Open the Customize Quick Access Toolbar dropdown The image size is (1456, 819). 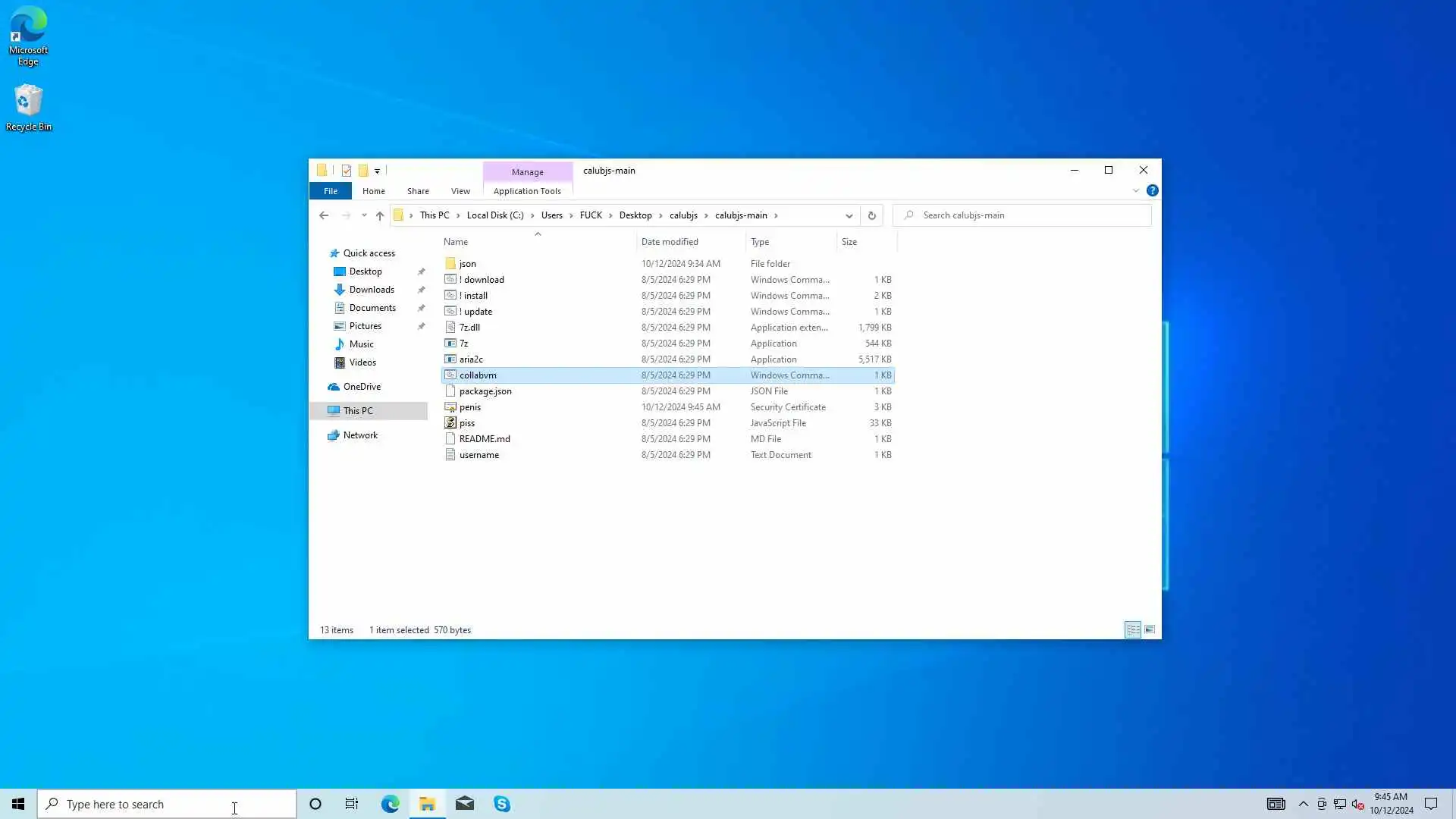click(378, 171)
